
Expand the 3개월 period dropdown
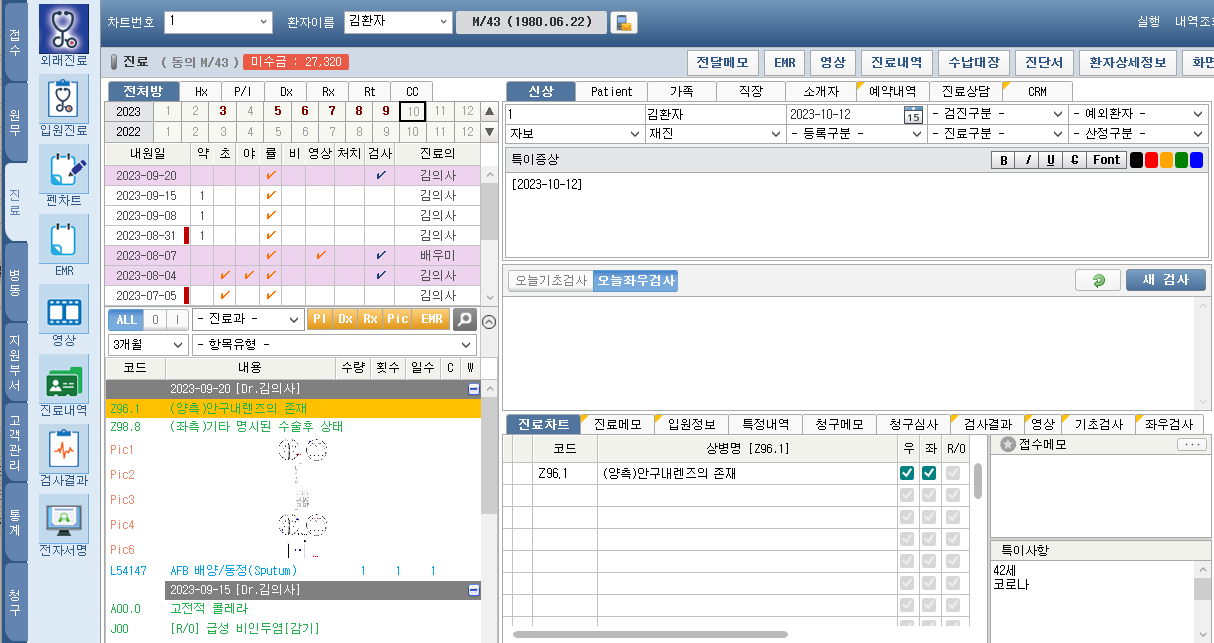[x=148, y=344]
